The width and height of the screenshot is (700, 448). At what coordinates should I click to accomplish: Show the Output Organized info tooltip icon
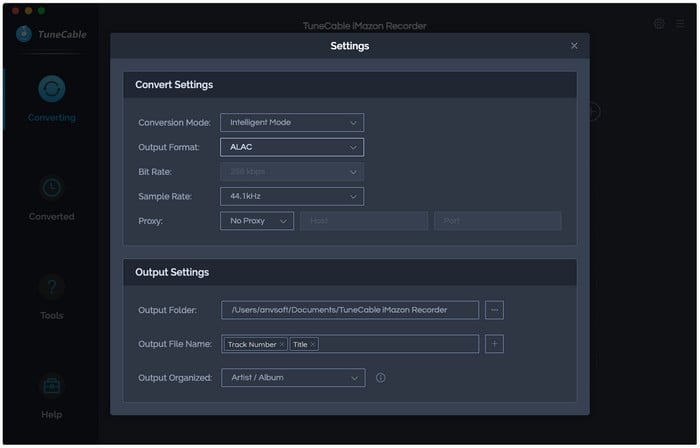pyautogui.click(x=381, y=378)
